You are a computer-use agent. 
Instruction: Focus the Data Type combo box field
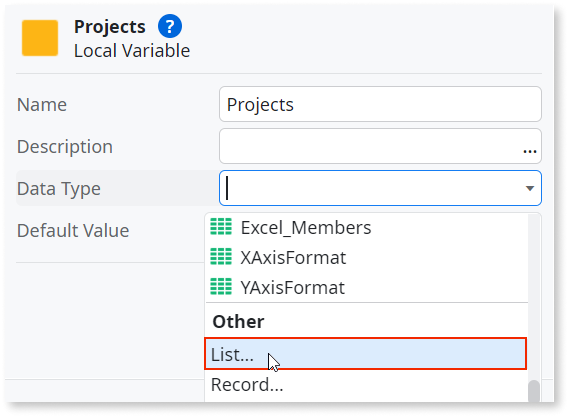click(x=380, y=188)
